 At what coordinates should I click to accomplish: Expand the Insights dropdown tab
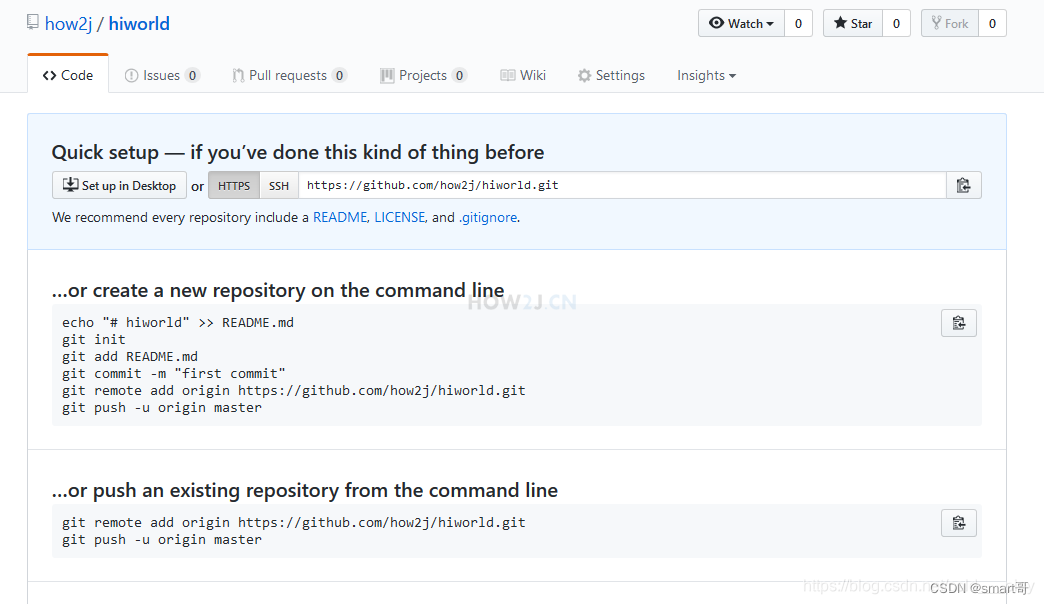coord(706,75)
